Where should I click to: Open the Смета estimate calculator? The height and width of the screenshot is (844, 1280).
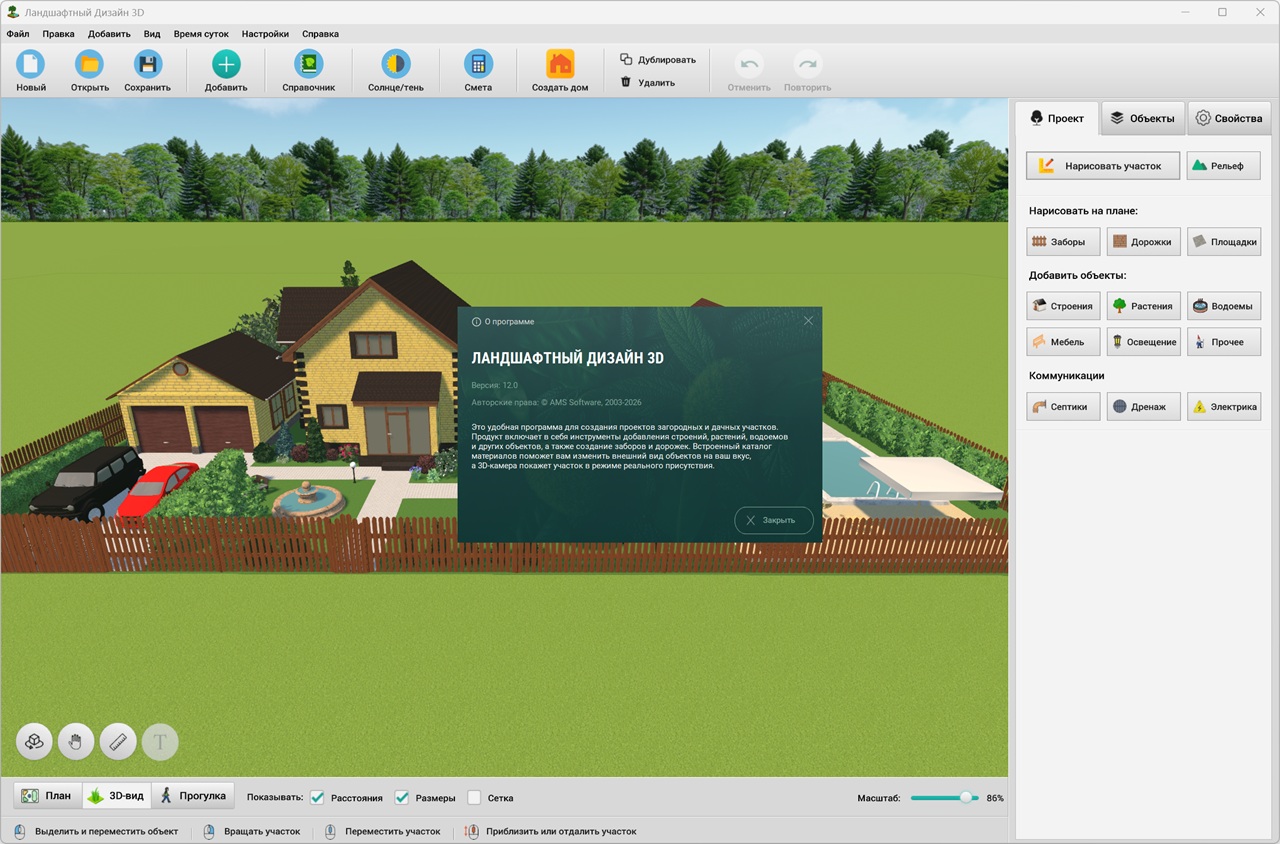478,65
